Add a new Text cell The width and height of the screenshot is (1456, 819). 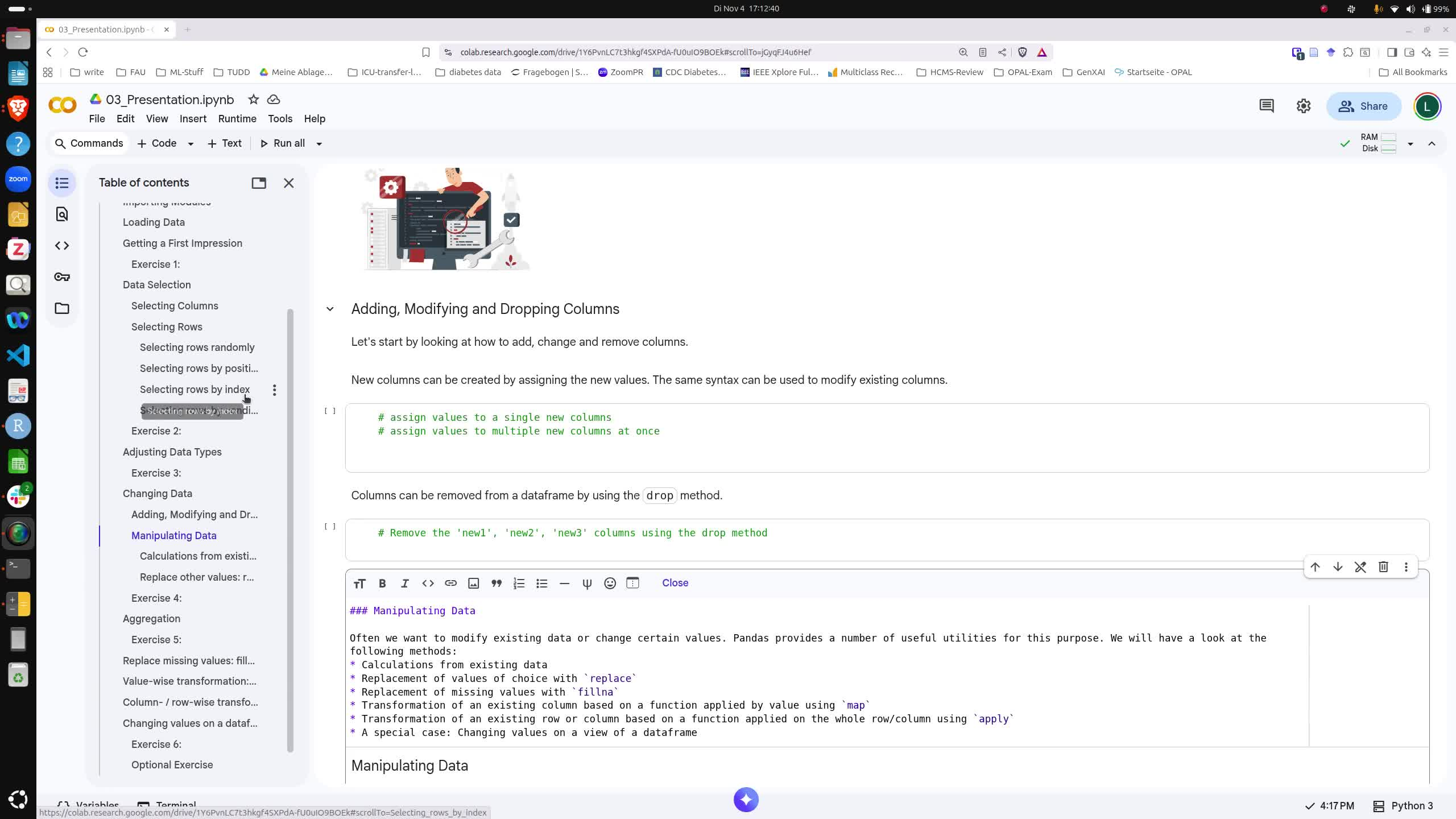224,143
